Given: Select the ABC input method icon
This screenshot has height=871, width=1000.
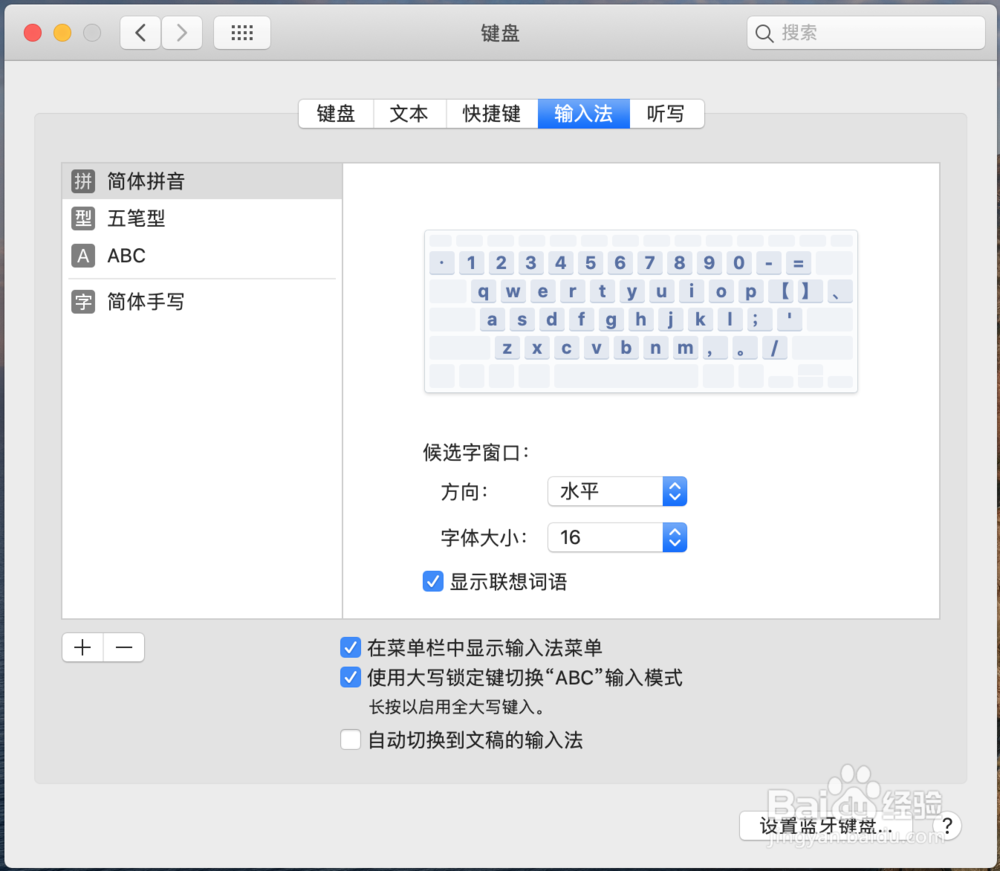Looking at the screenshot, I should (x=83, y=256).
